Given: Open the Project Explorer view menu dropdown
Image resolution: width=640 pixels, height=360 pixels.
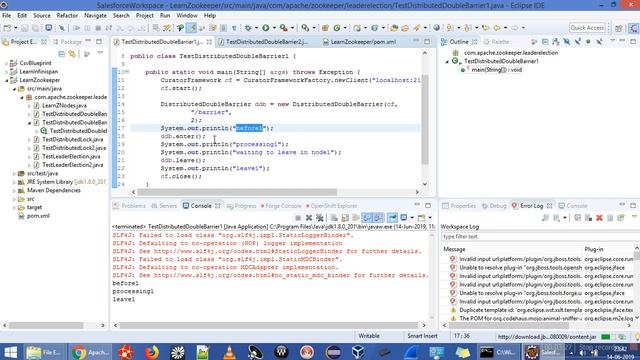Looking at the screenshot, I should click(100, 53).
